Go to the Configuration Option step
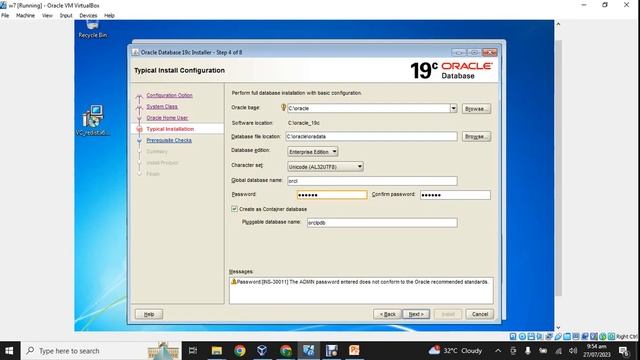 (169, 95)
